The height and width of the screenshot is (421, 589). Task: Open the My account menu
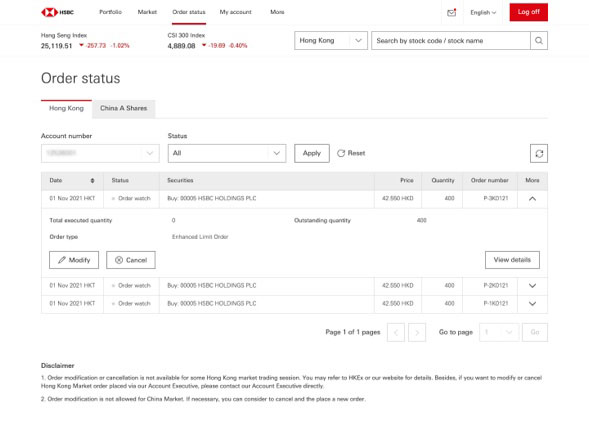tap(236, 12)
